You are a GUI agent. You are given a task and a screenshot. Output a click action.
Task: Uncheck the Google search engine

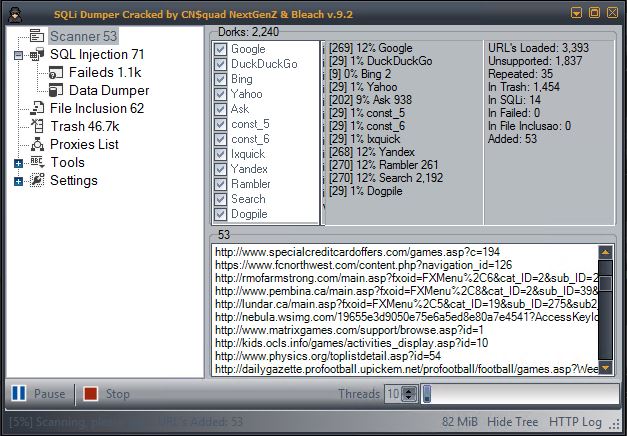coord(220,49)
